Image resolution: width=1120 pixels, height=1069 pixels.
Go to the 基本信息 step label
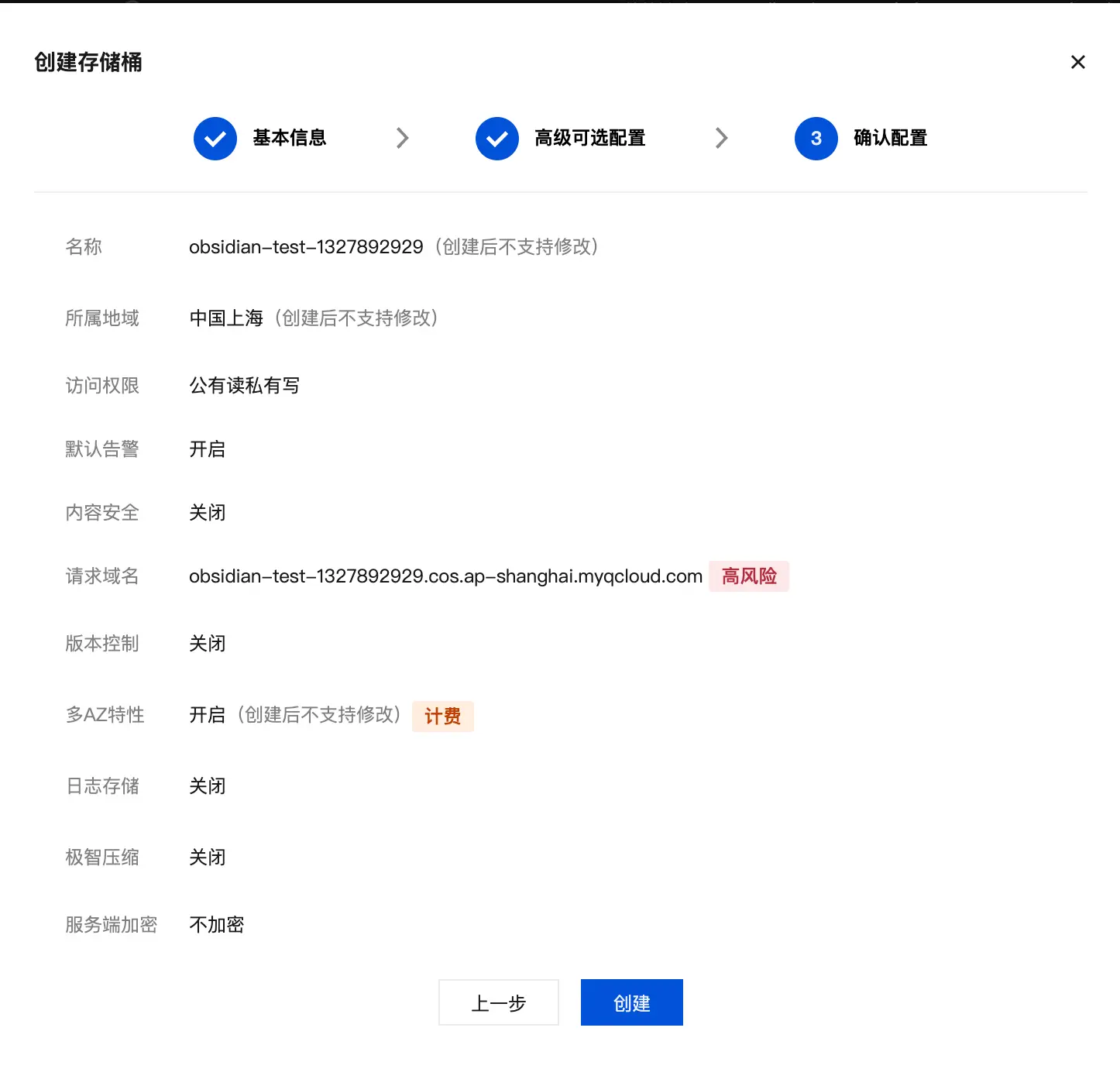coord(289,138)
